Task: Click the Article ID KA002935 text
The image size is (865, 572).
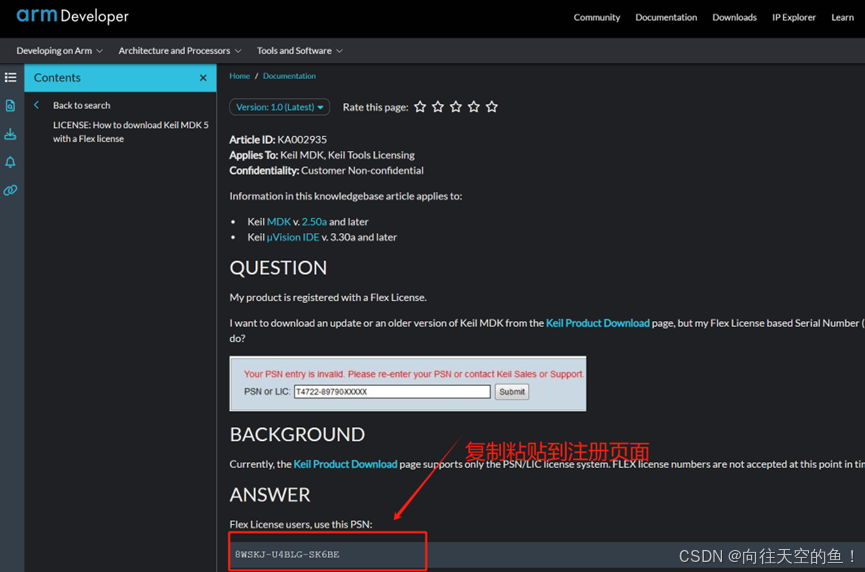Action: click(278, 140)
